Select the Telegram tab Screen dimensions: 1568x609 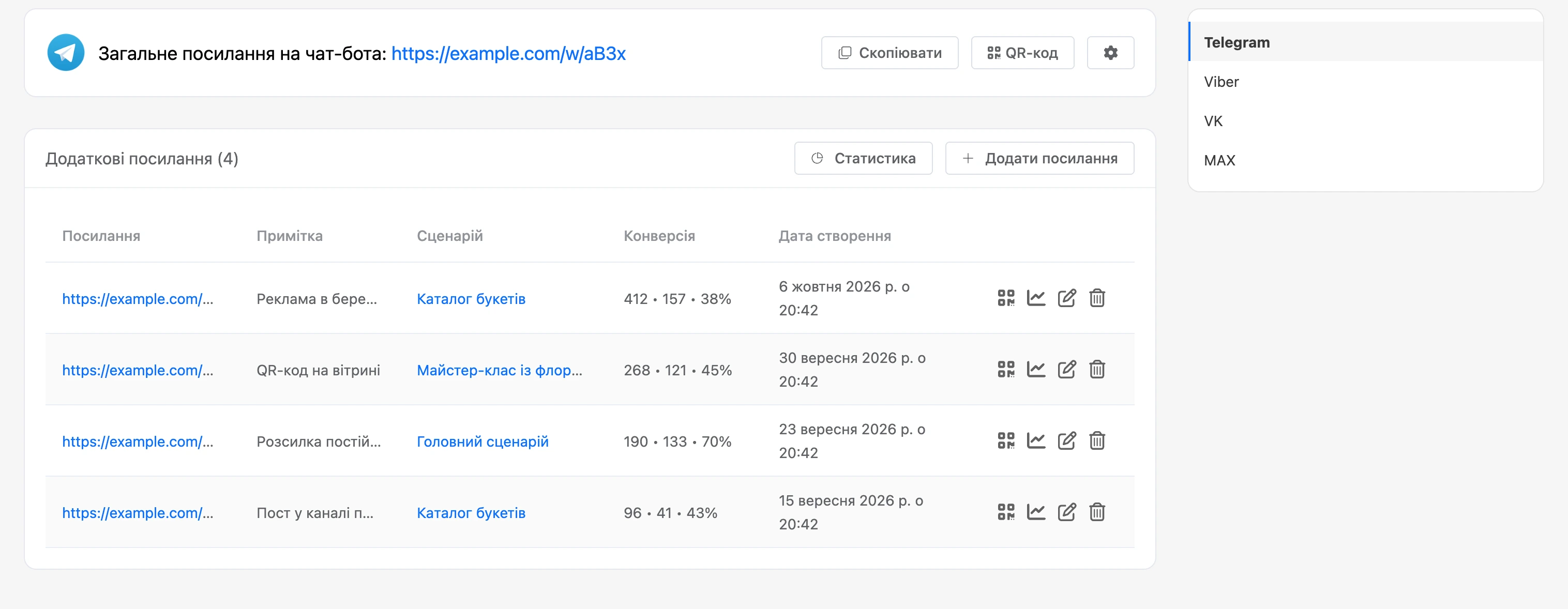pyautogui.click(x=1365, y=42)
